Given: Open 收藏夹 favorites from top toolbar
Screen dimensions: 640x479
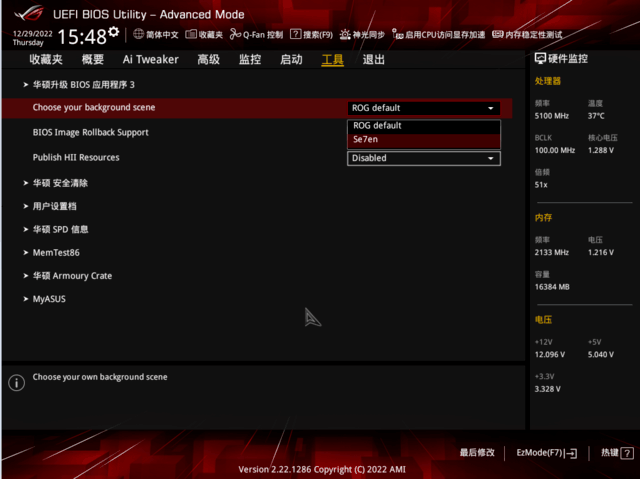Looking at the screenshot, I should click(x=205, y=34).
